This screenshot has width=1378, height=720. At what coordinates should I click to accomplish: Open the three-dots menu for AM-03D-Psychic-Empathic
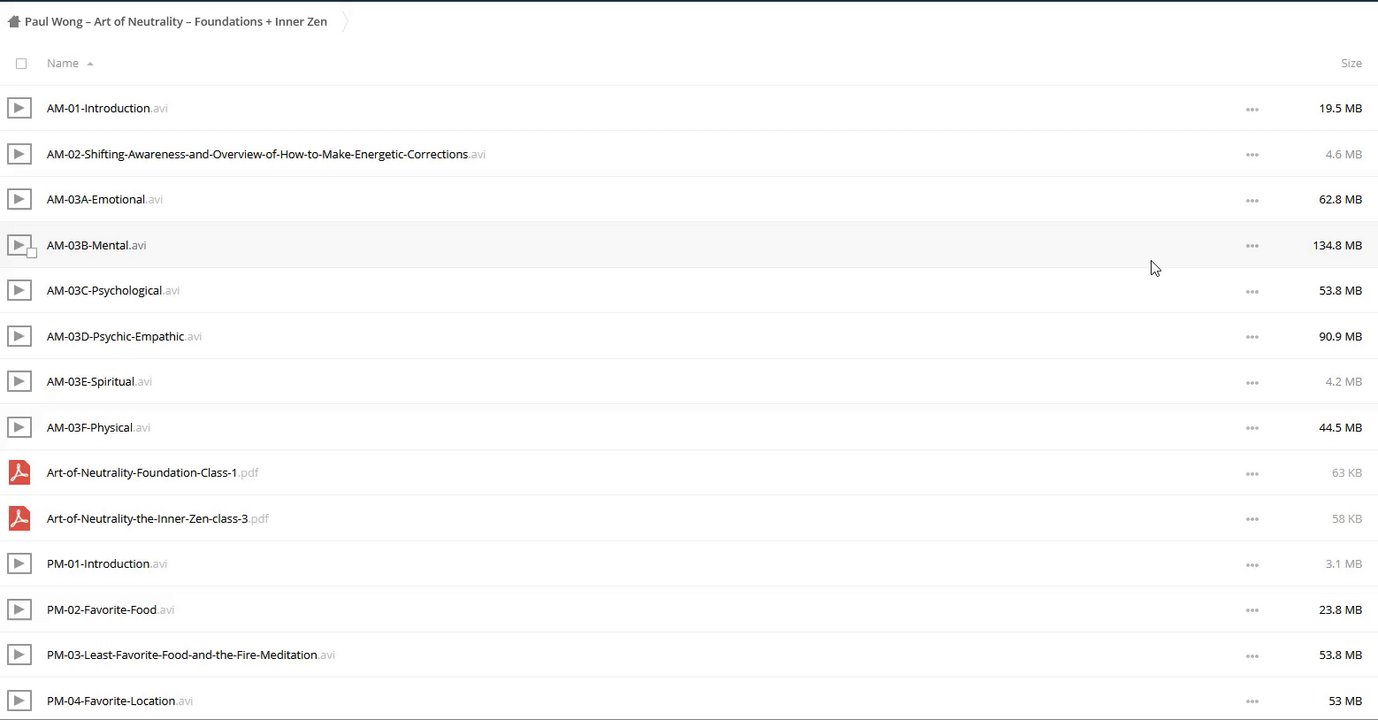pyautogui.click(x=1252, y=337)
